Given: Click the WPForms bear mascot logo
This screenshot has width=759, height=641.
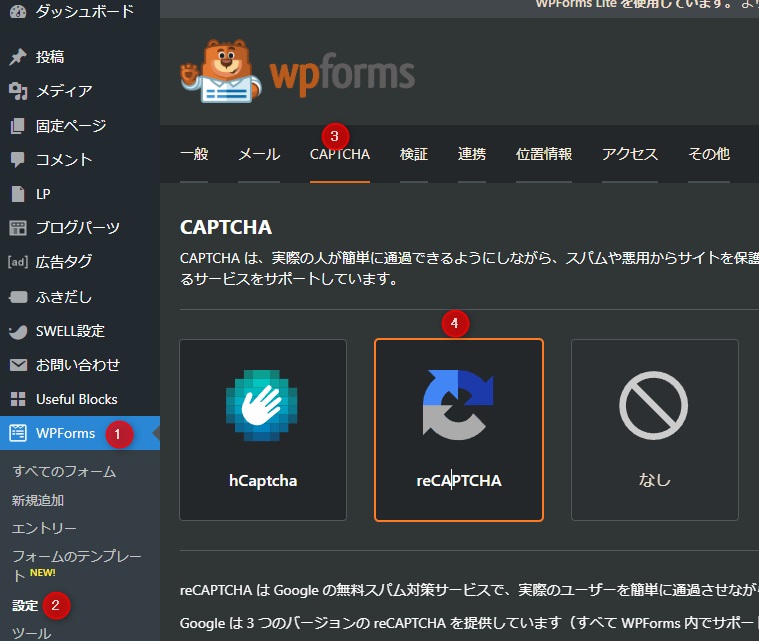Looking at the screenshot, I should tap(218, 72).
